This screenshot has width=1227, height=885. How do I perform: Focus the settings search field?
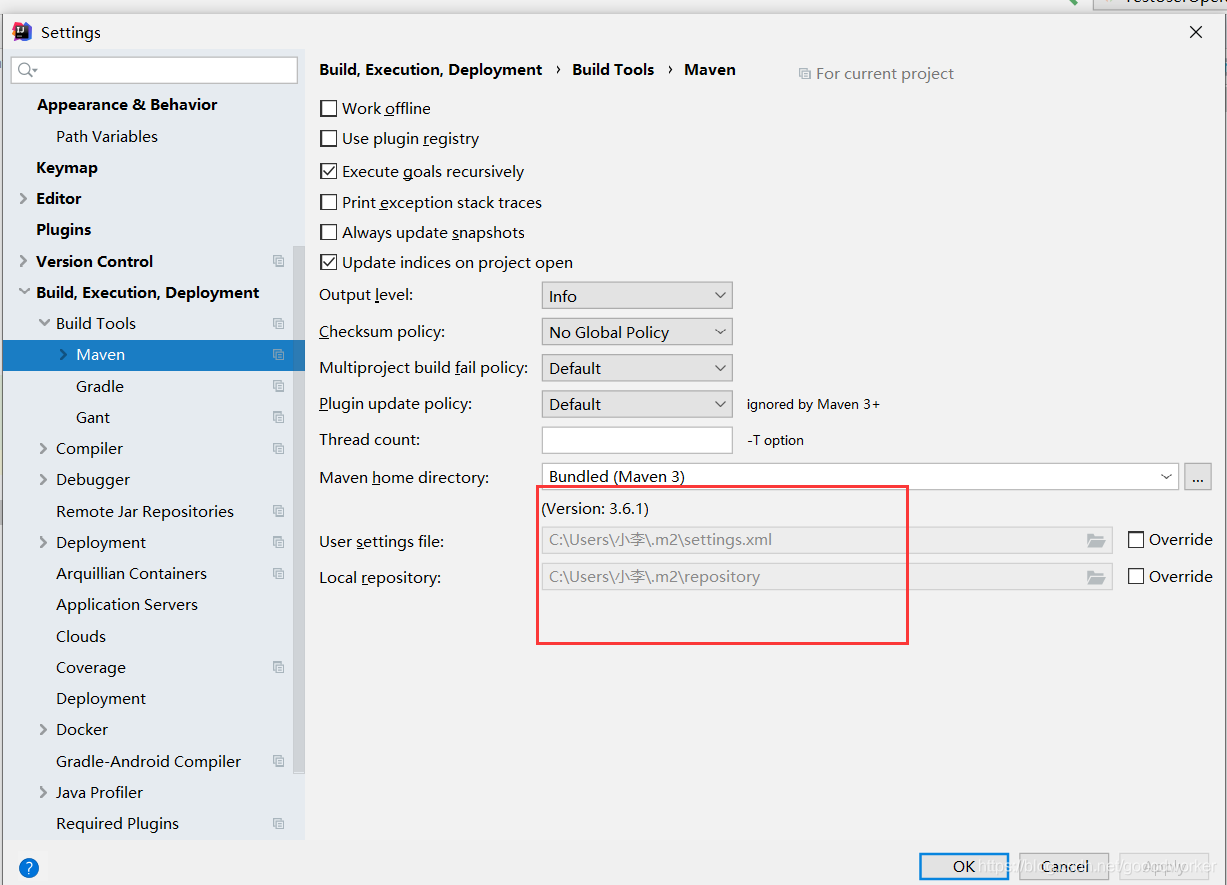pyautogui.click(x=154, y=70)
